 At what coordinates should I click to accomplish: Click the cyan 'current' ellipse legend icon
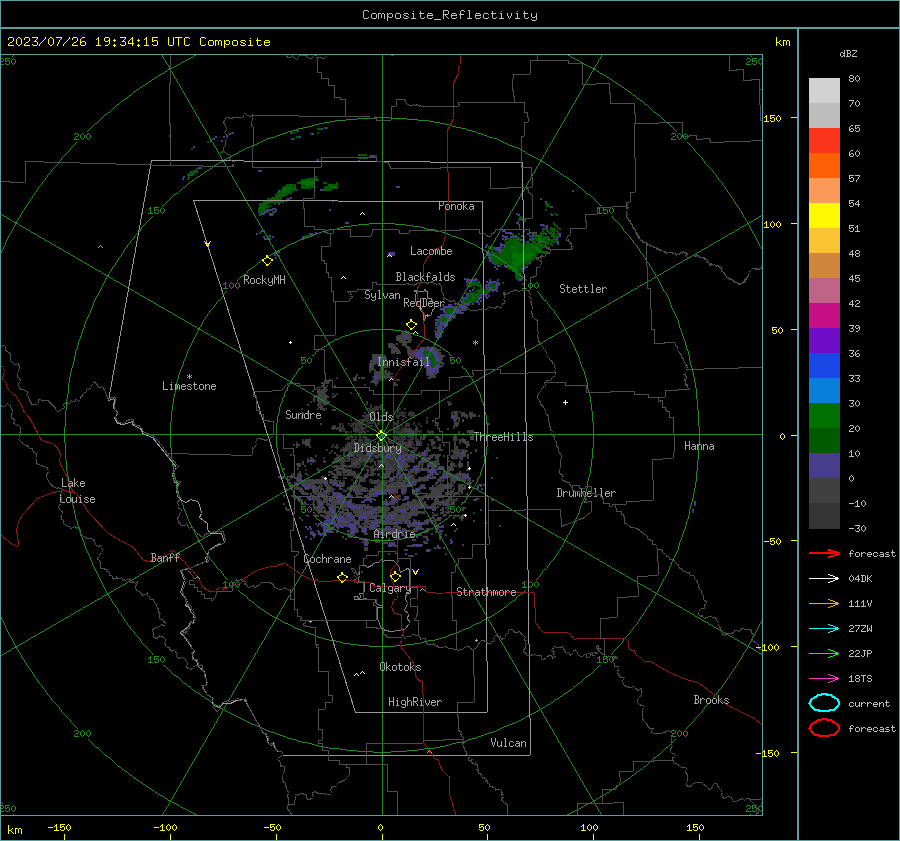824,703
